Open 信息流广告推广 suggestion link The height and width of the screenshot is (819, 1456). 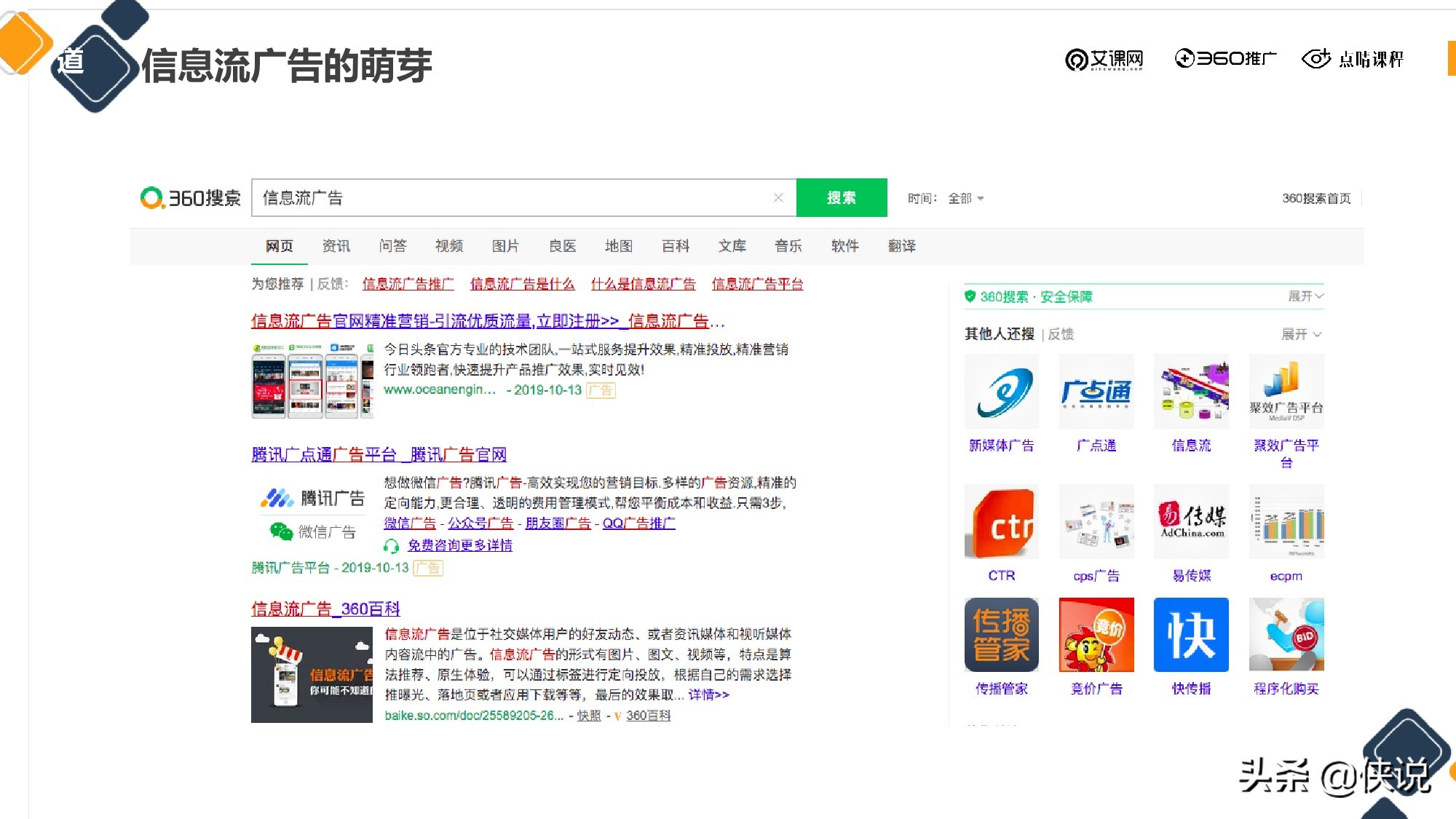(x=408, y=284)
